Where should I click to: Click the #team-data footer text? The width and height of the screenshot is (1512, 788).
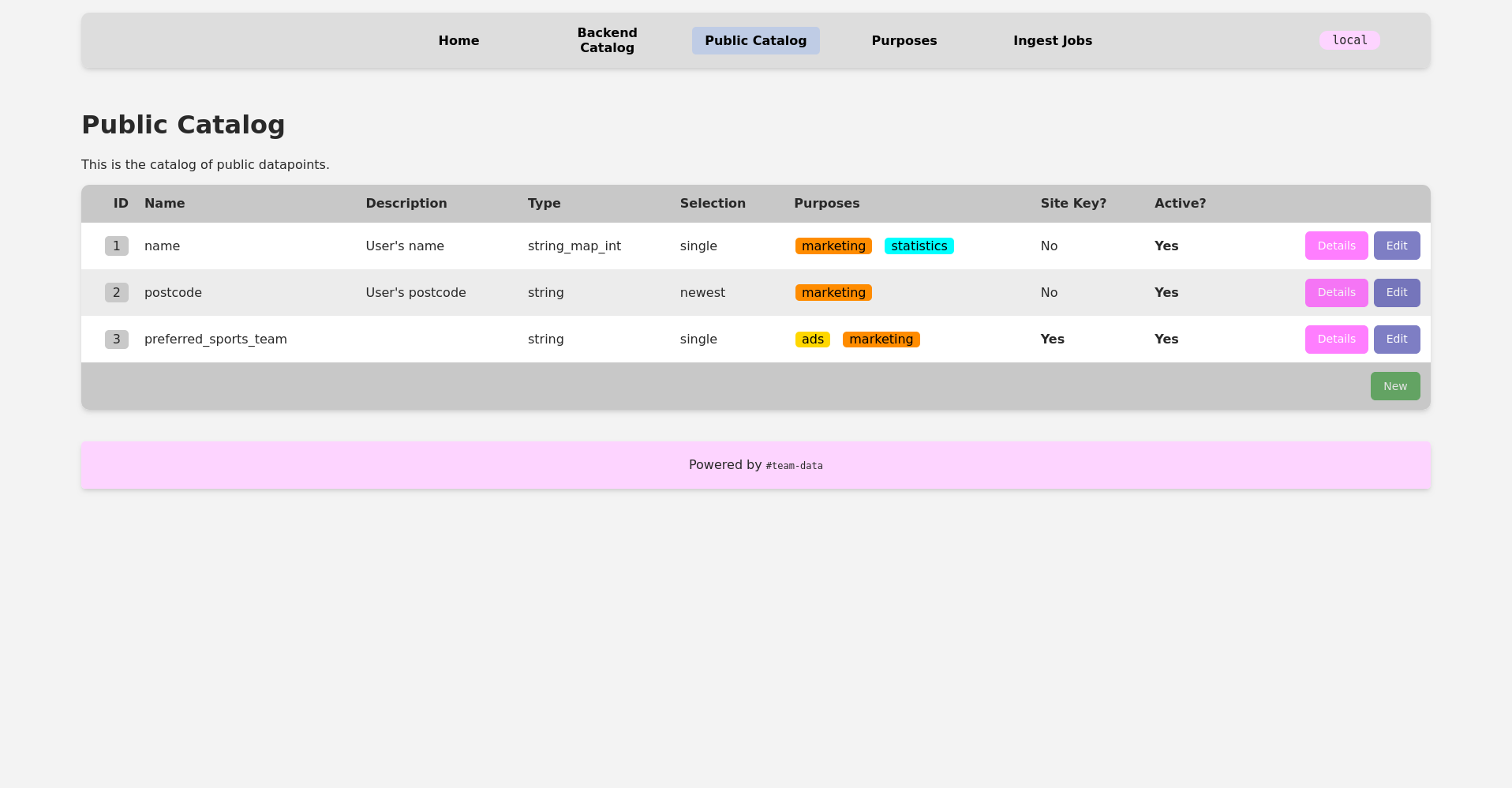point(794,466)
